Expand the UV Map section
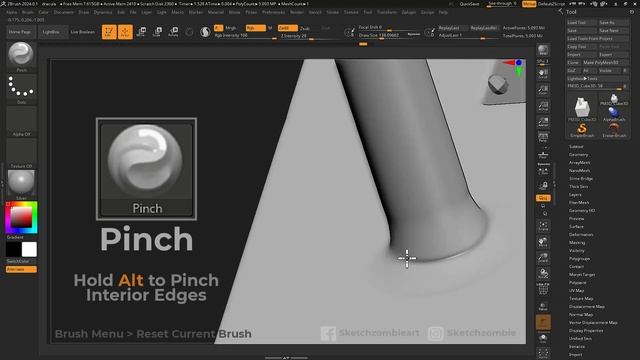 tap(576, 291)
